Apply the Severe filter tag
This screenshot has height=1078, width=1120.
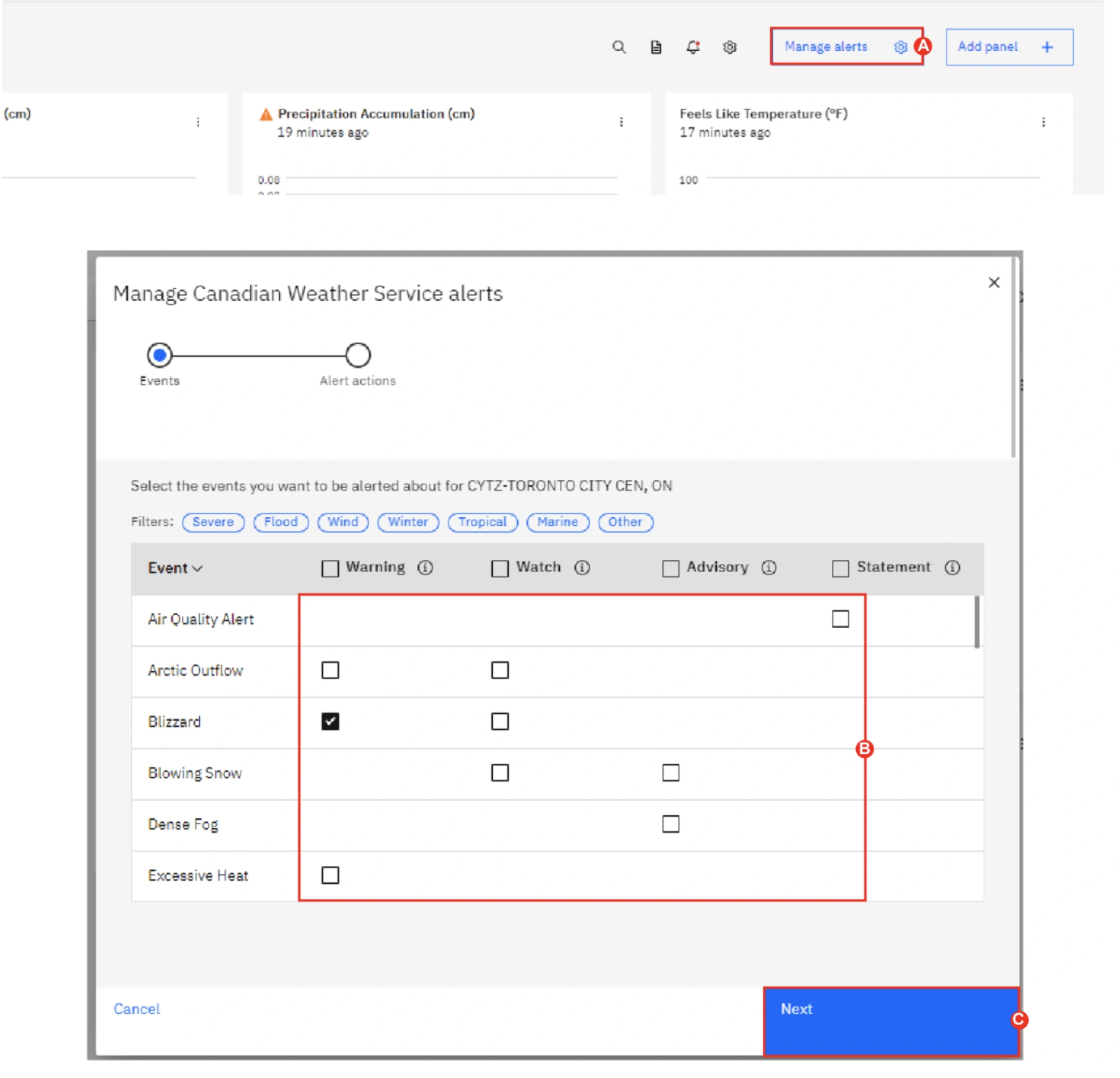[x=213, y=522]
